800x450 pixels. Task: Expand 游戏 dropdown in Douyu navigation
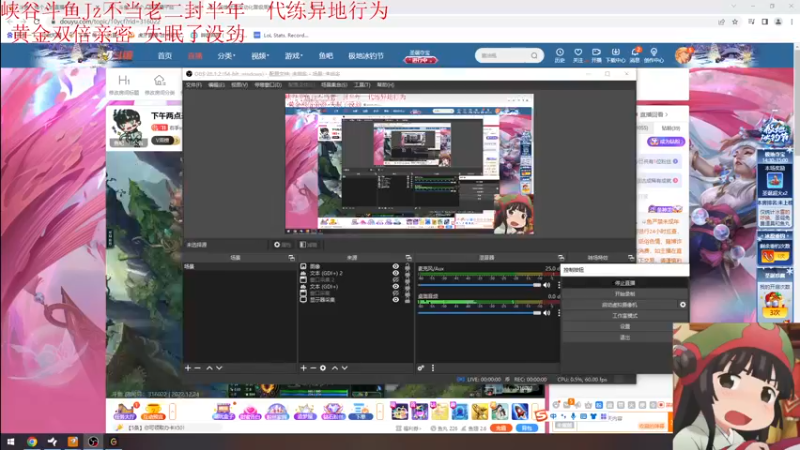pyautogui.click(x=293, y=56)
